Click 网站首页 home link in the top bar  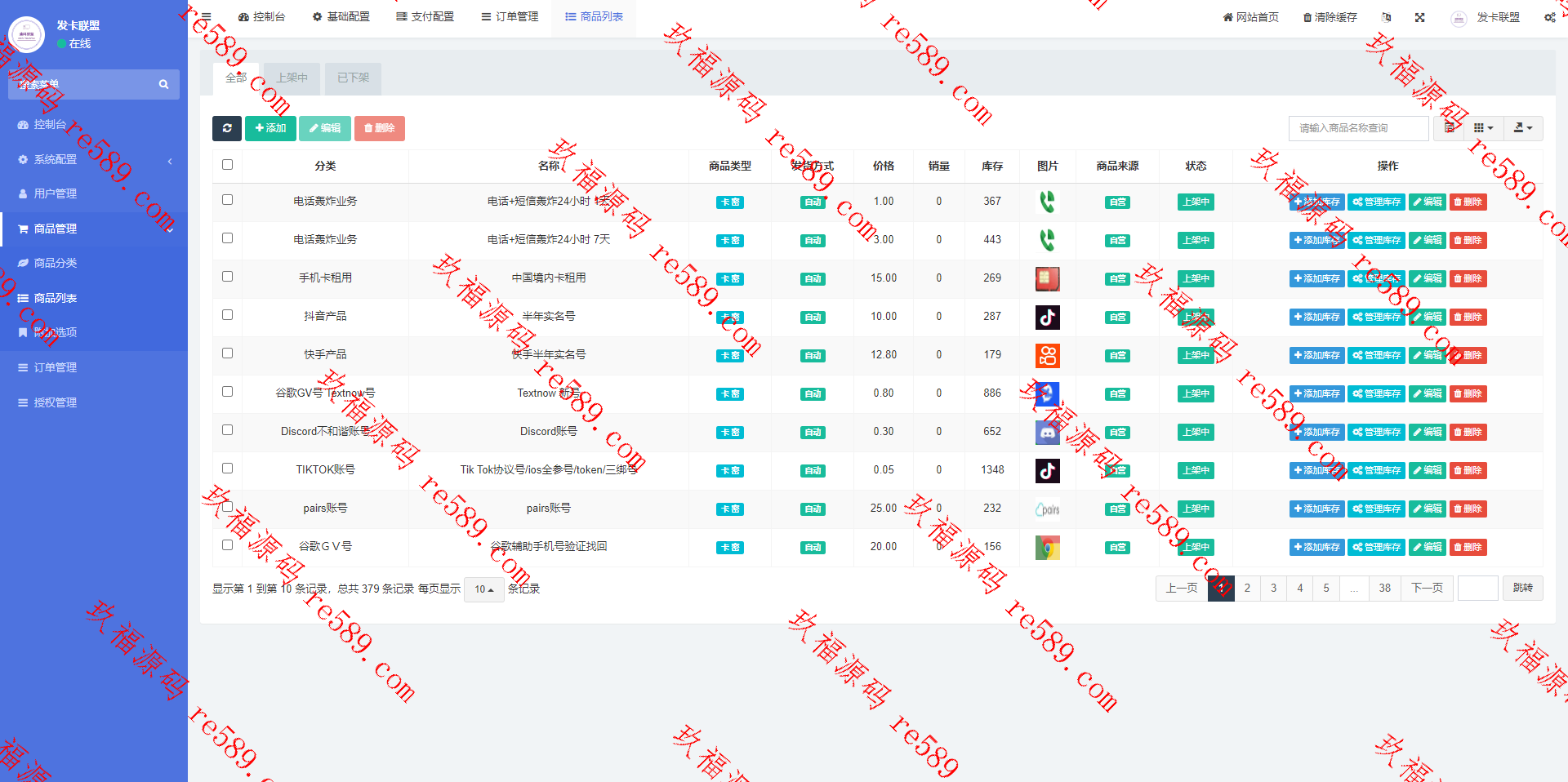(1250, 17)
